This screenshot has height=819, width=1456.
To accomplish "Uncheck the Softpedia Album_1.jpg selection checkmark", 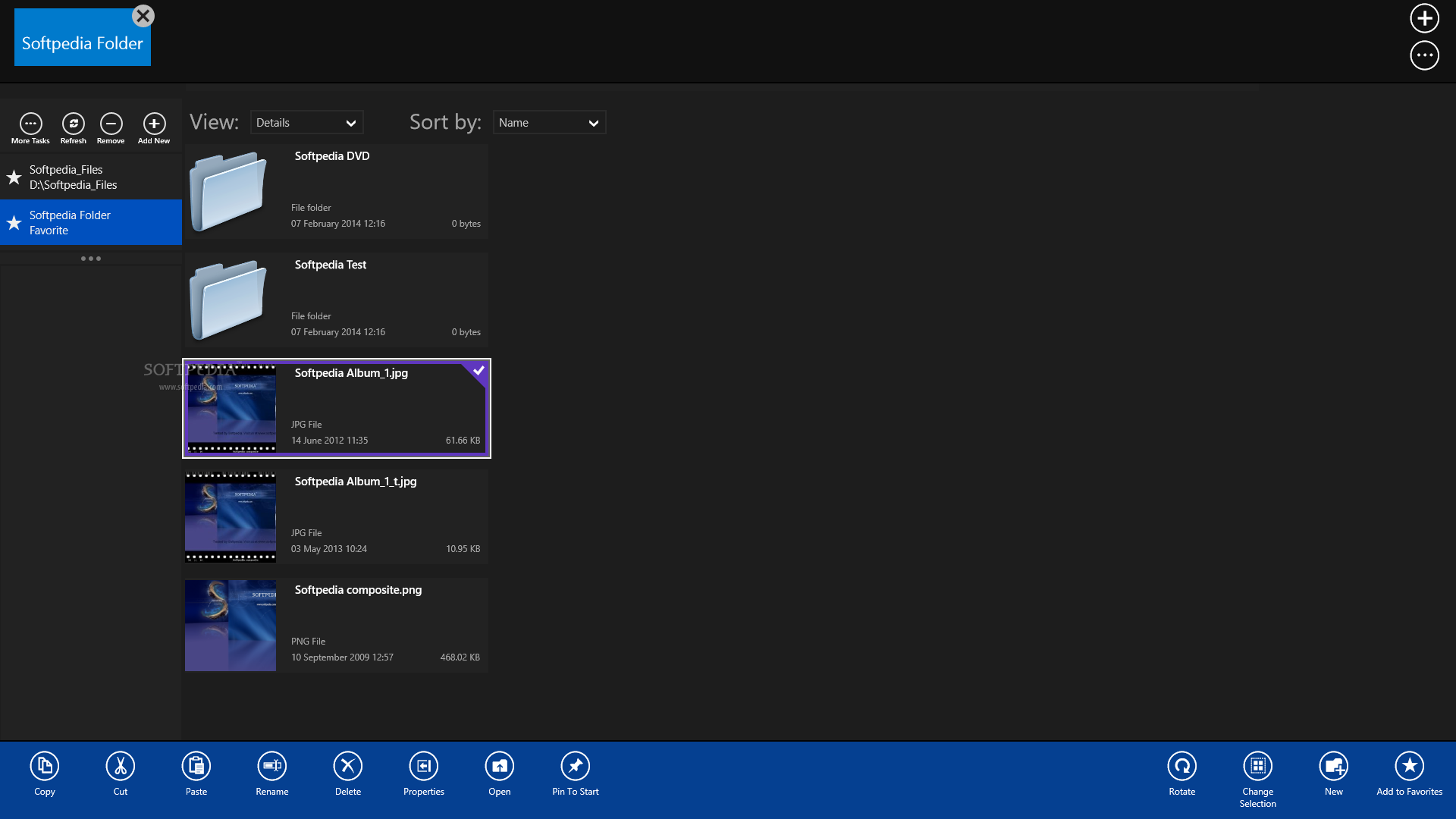I will (x=478, y=372).
